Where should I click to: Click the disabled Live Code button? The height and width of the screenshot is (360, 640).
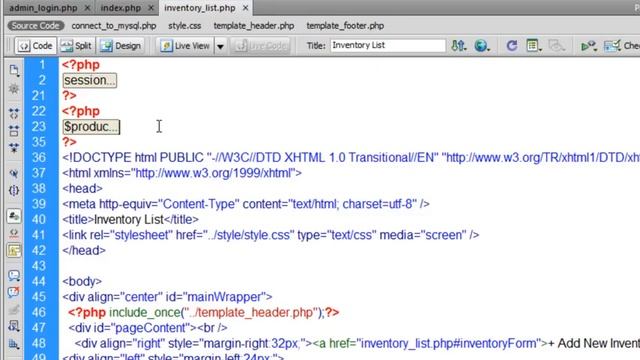(261, 46)
